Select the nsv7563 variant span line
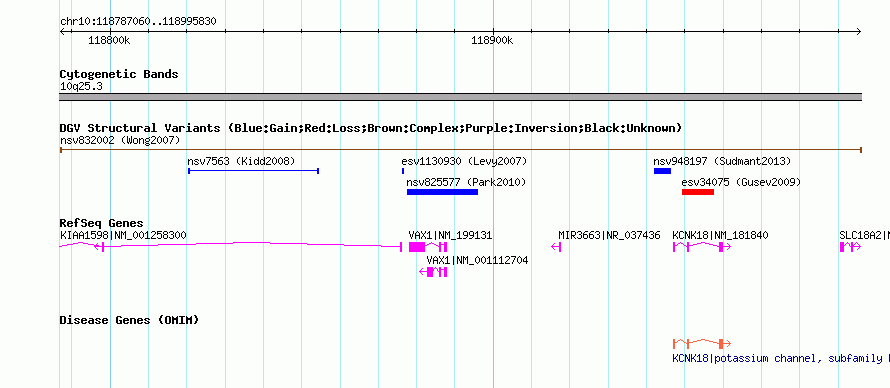Viewport: 890px width, 388px height. point(253,171)
